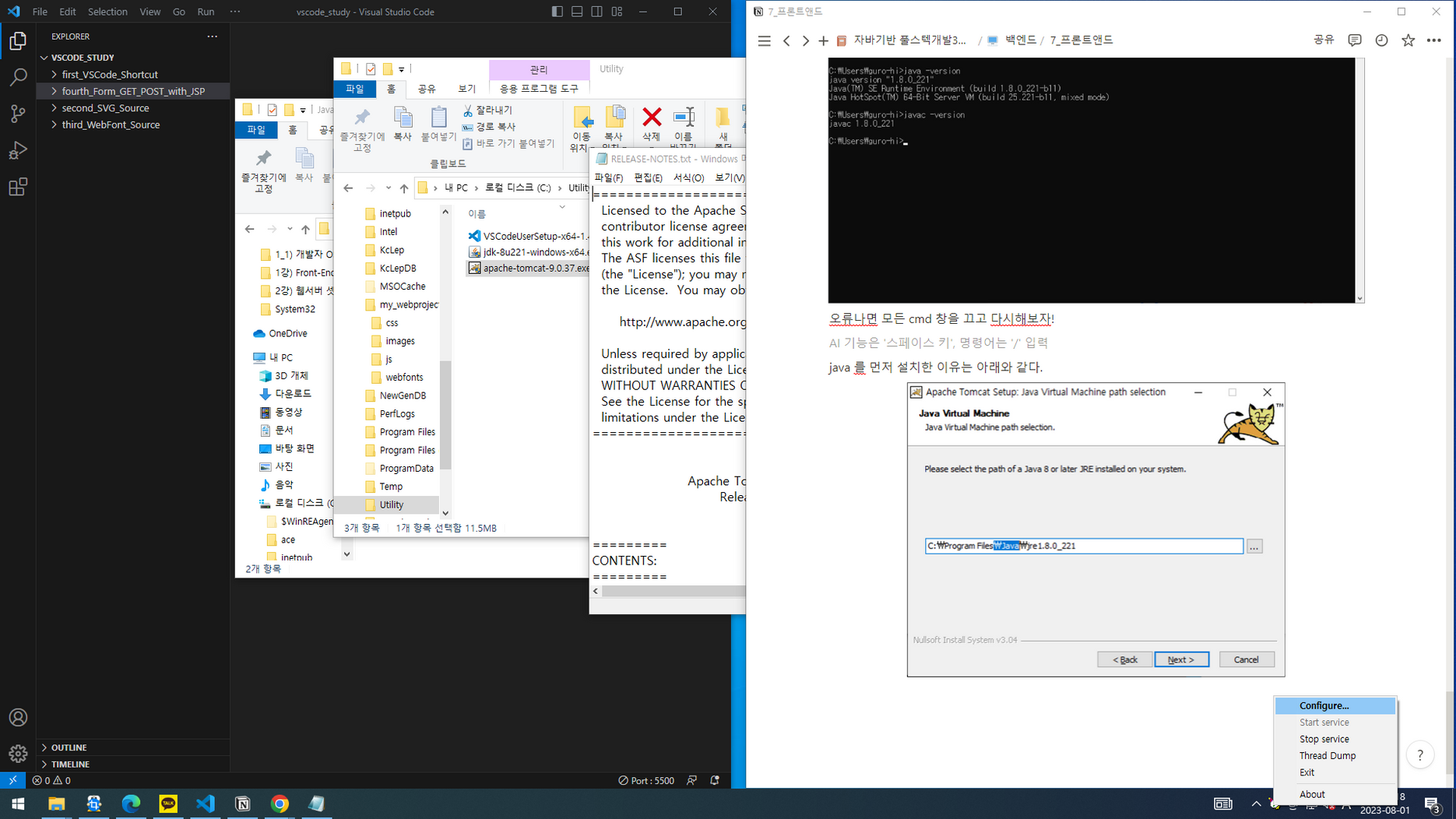
Task: Click the Copy (복사) icon in Utility ribbon
Action: tap(403, 124)
